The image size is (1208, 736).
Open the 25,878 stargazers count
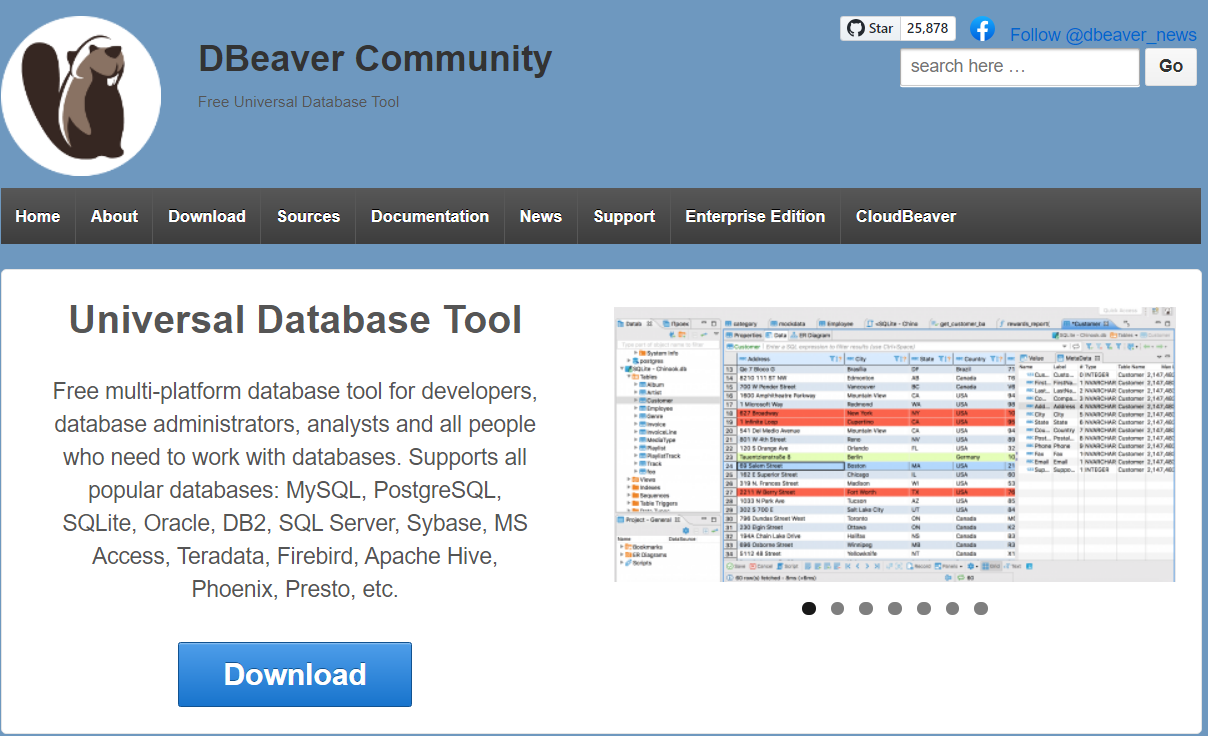(x=928, y=29)
